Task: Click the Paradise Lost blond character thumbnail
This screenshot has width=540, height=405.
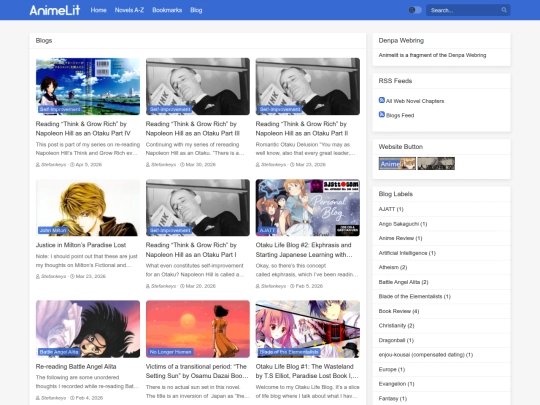Action: coord(88,208)
